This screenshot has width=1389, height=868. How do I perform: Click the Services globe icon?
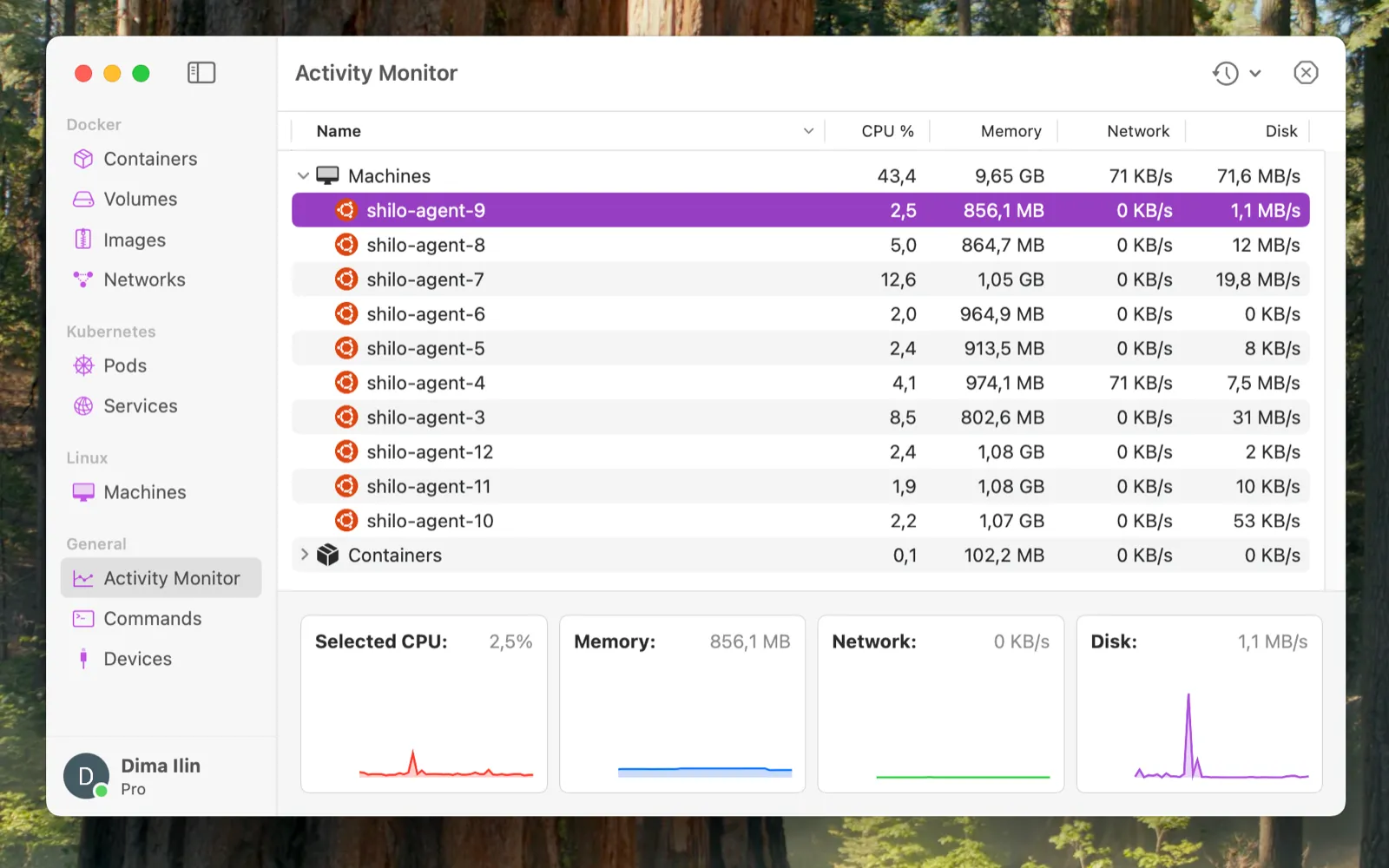[83, 406]
